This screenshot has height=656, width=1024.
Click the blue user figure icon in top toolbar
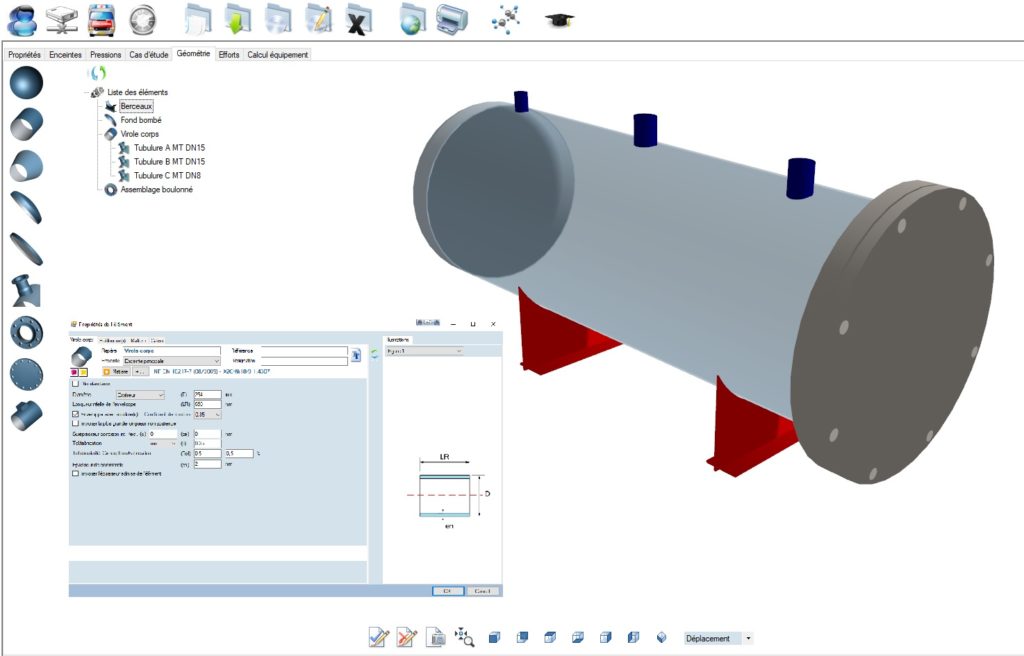click(22, 20)
